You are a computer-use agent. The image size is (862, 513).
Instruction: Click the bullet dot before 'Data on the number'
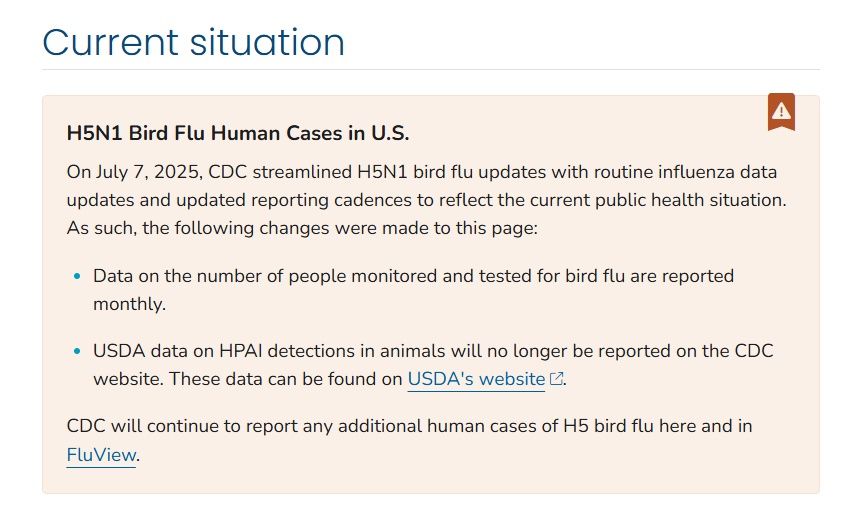[x=78, y=276]
